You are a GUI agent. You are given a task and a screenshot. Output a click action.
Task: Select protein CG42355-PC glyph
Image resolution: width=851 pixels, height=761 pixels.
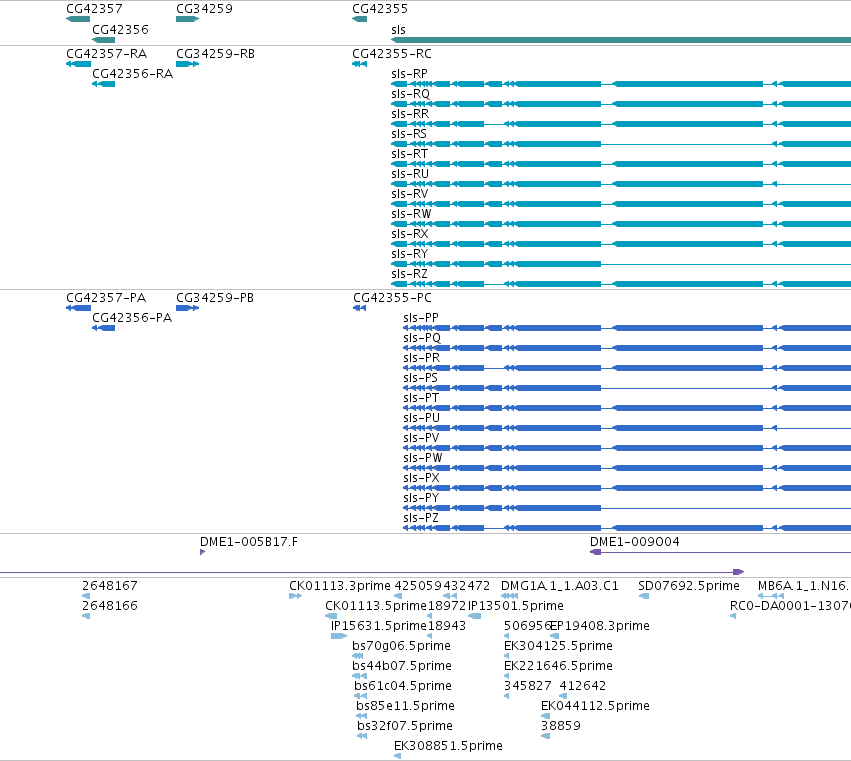(359, 308)
